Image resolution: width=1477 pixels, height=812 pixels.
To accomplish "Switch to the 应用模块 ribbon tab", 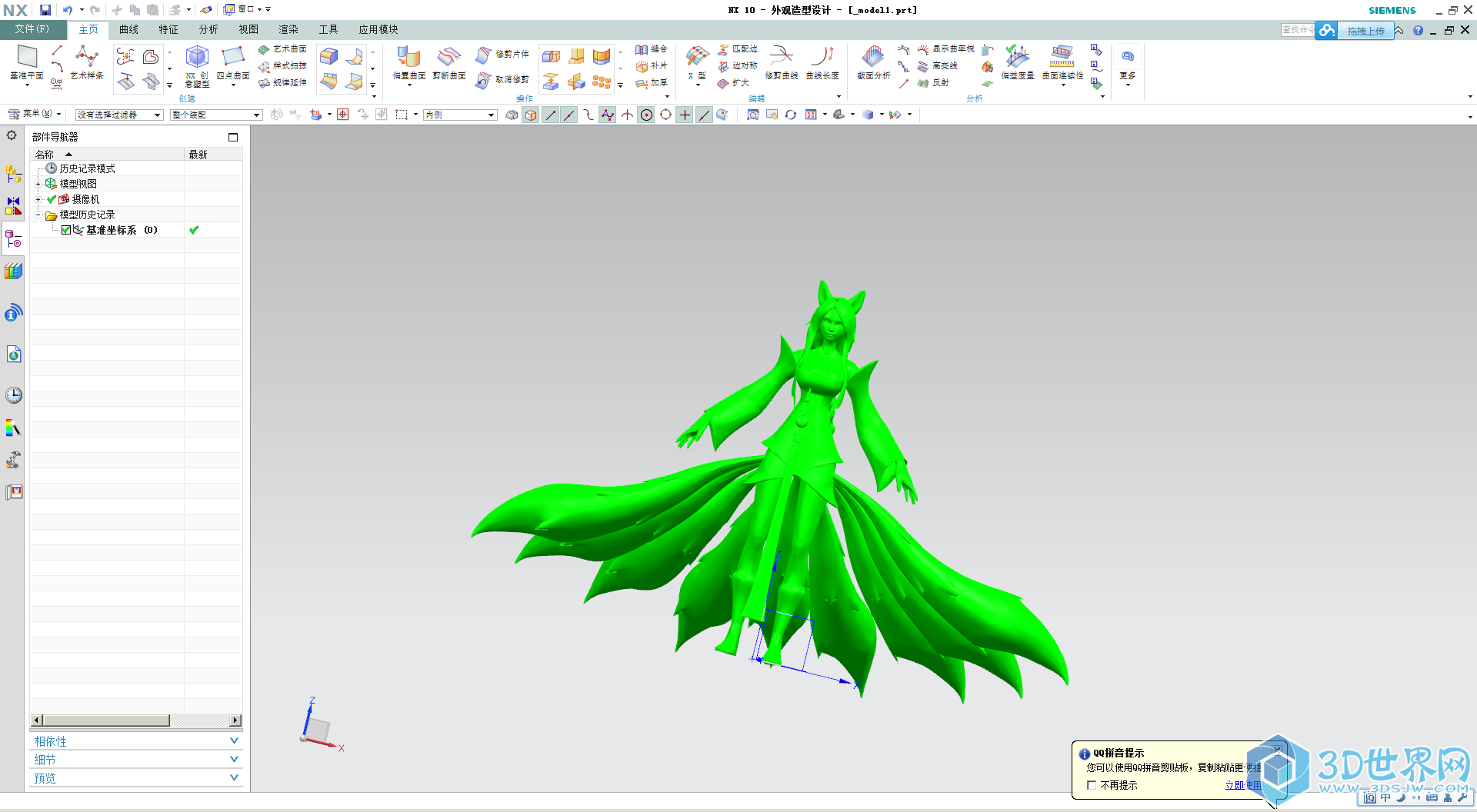I will pyautogui.click(x=378, y=29).
